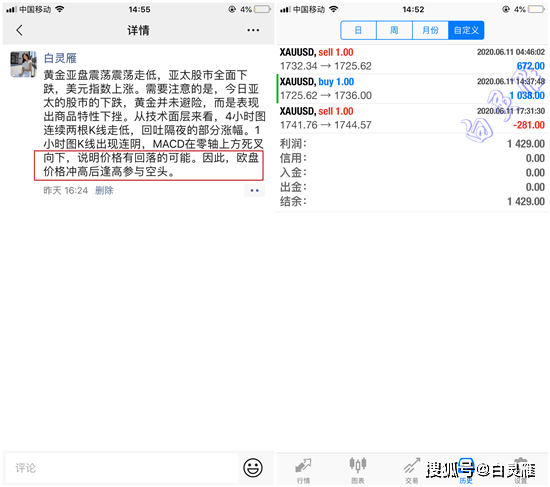Image resolution: width=550 pixels, height=487 pixels.
Task: Open 白灵雁 profile name link
Action: pos(60,58)
